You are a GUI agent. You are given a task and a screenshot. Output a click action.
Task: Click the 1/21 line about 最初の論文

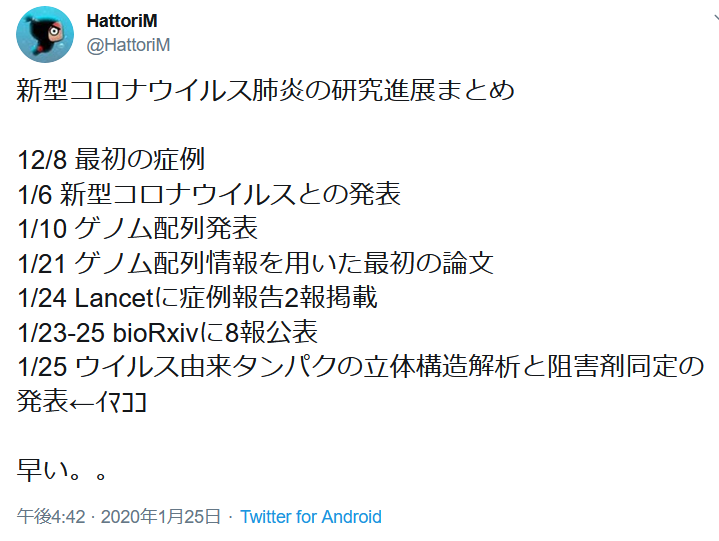pos(255,263)
